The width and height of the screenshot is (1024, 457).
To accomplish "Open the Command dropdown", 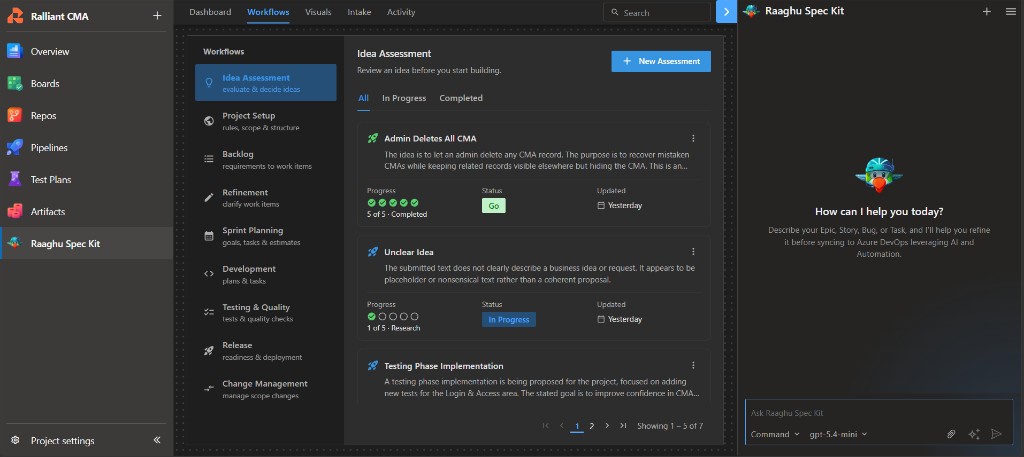I will pos(775,434).
